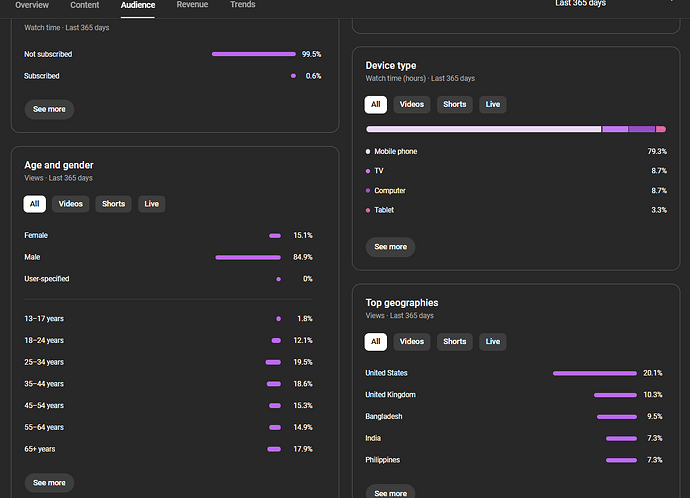Click the Computer legend dot
690x498 pixels.
click(x=368, y=190)
